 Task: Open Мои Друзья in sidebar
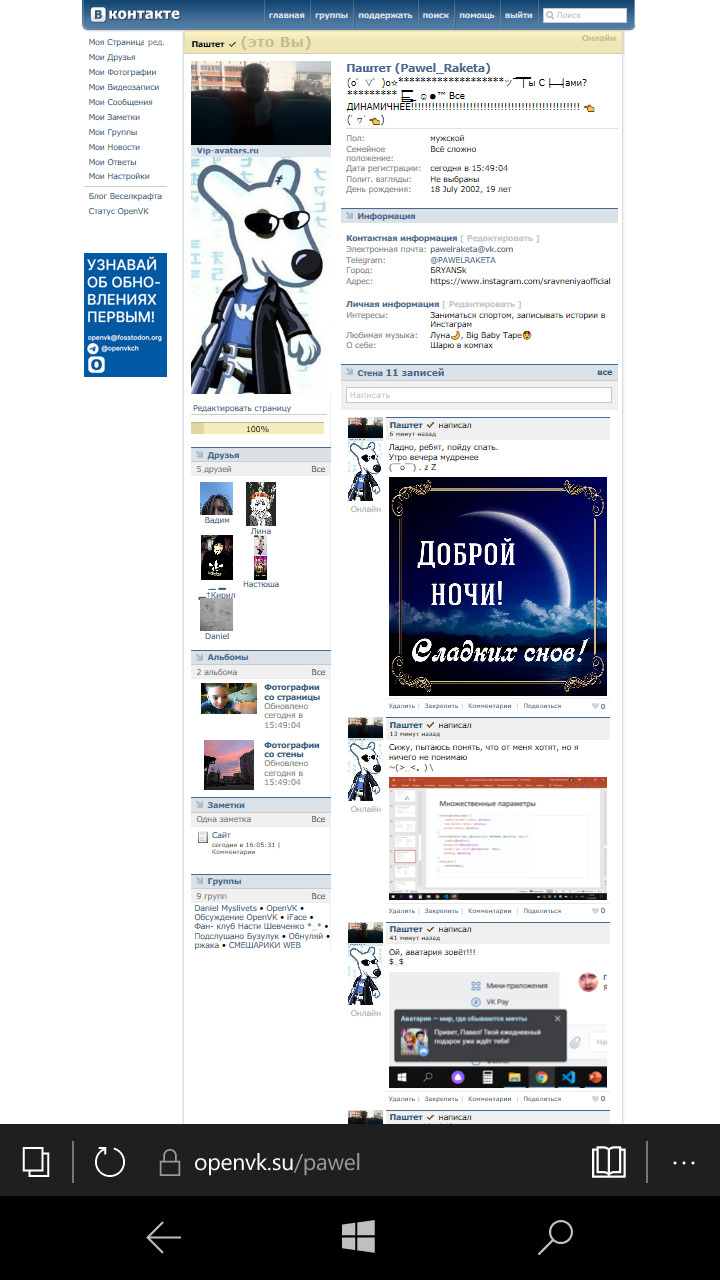(110, 57)
